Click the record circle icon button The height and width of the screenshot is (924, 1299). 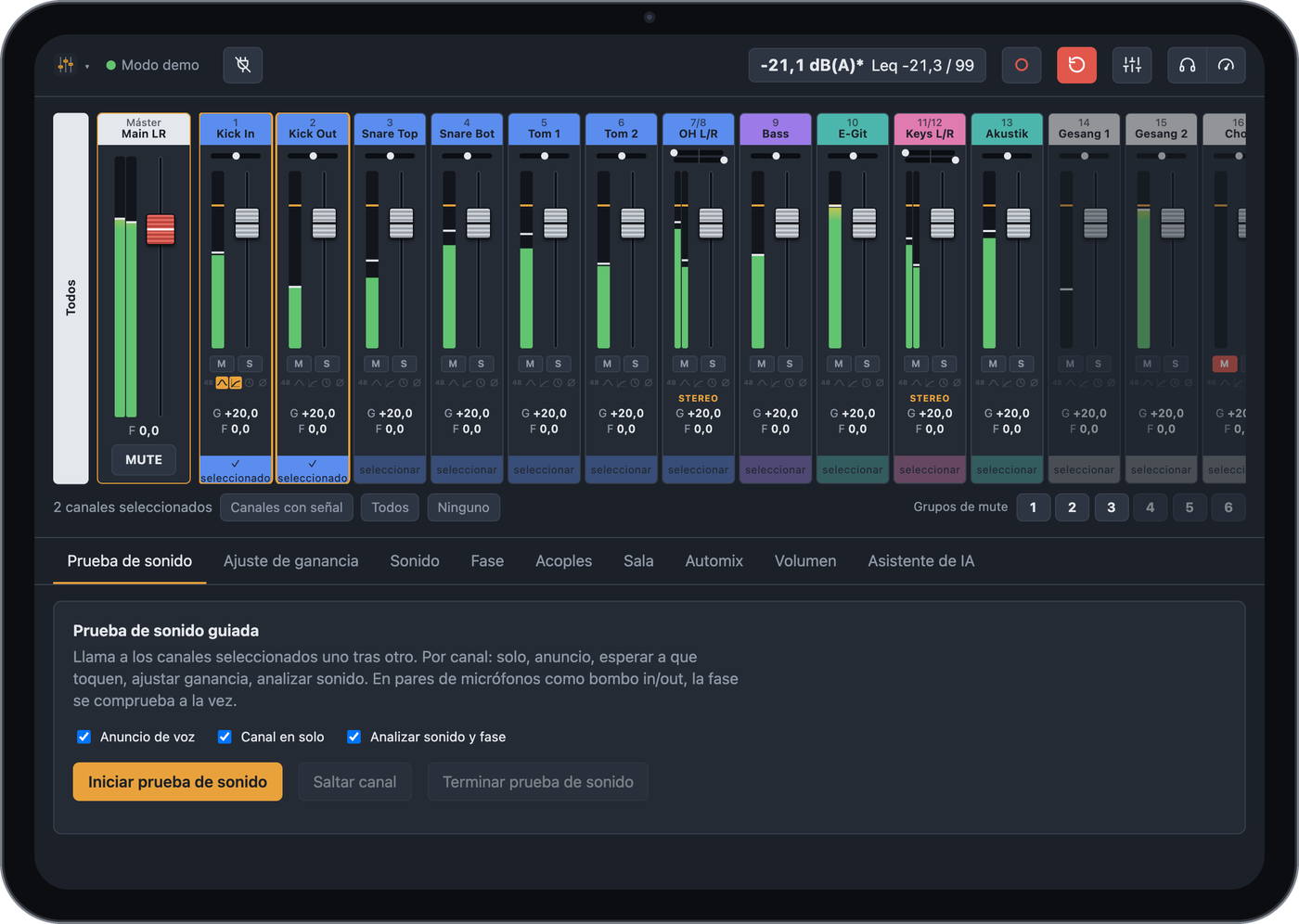click(1022, 65)
